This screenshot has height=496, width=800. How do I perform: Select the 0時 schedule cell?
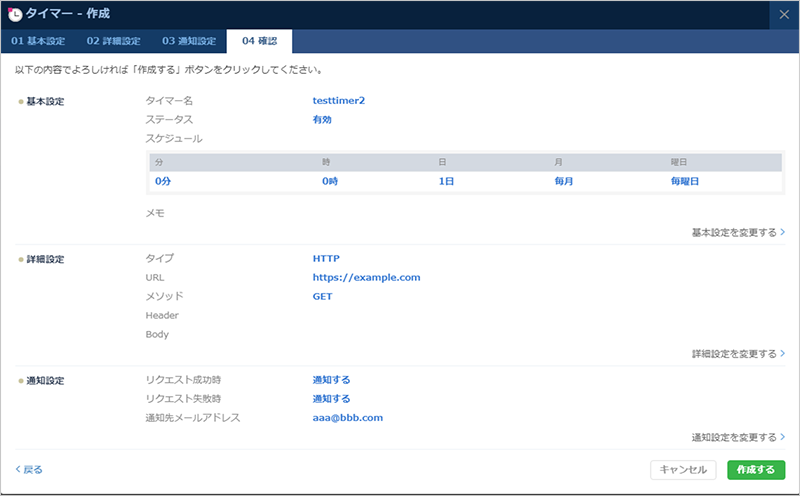click(331, 182)
